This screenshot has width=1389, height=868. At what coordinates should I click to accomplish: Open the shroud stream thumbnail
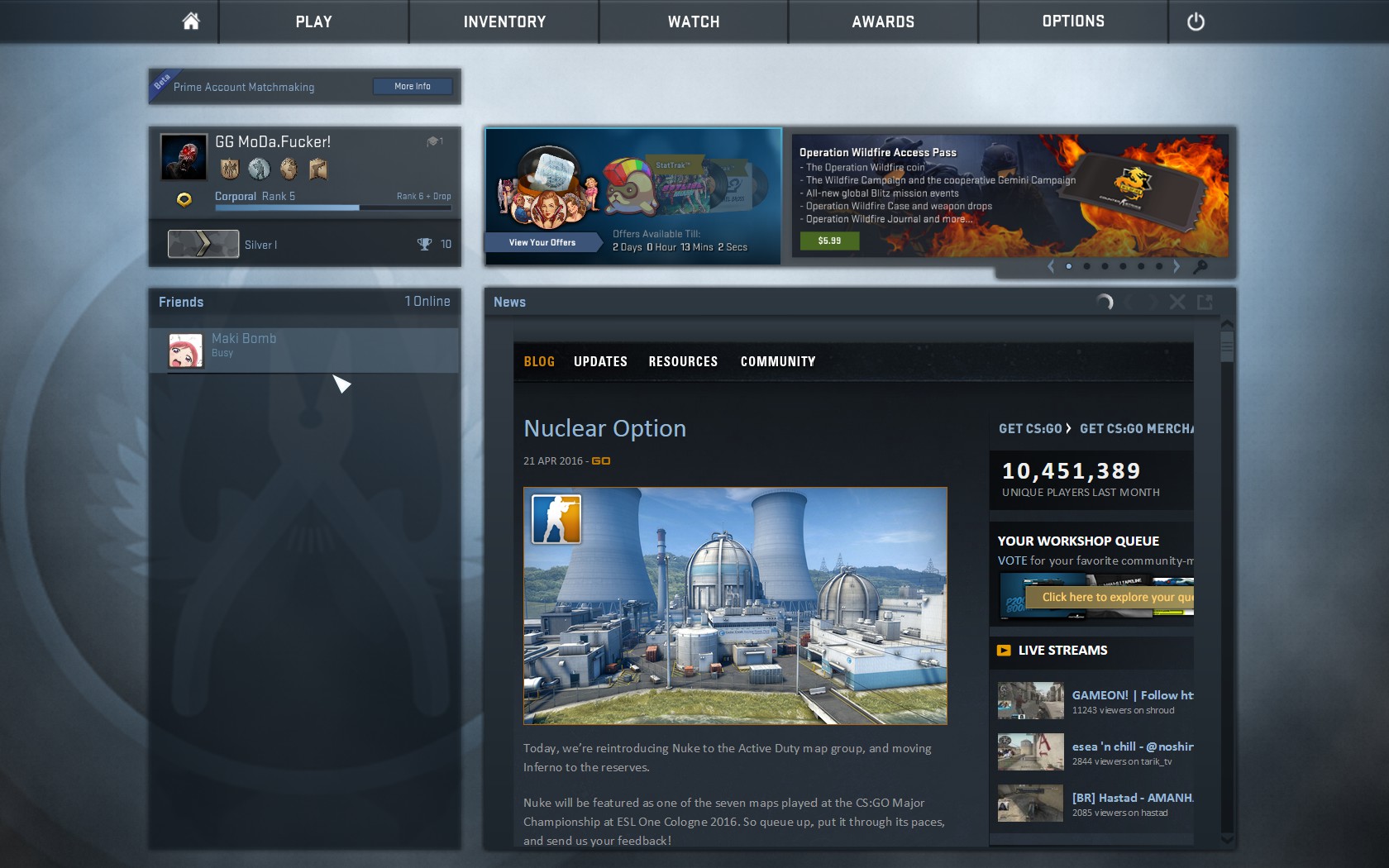tap(1030, 700)
